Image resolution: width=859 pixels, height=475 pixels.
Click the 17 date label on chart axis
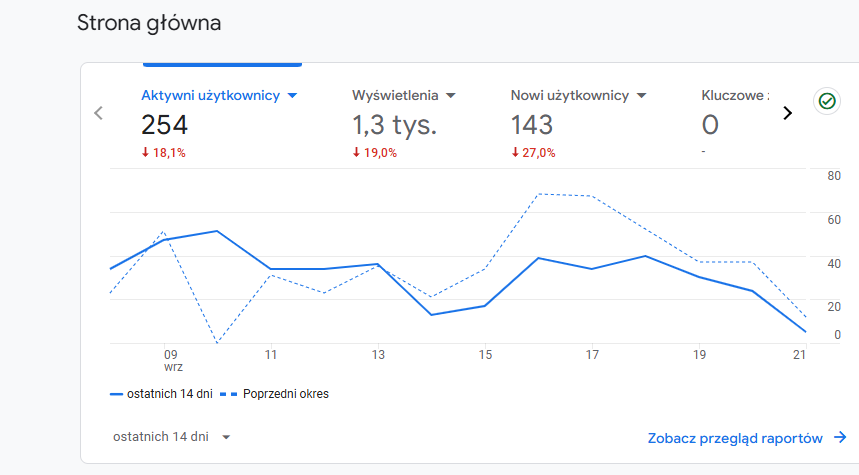(592, 354)
